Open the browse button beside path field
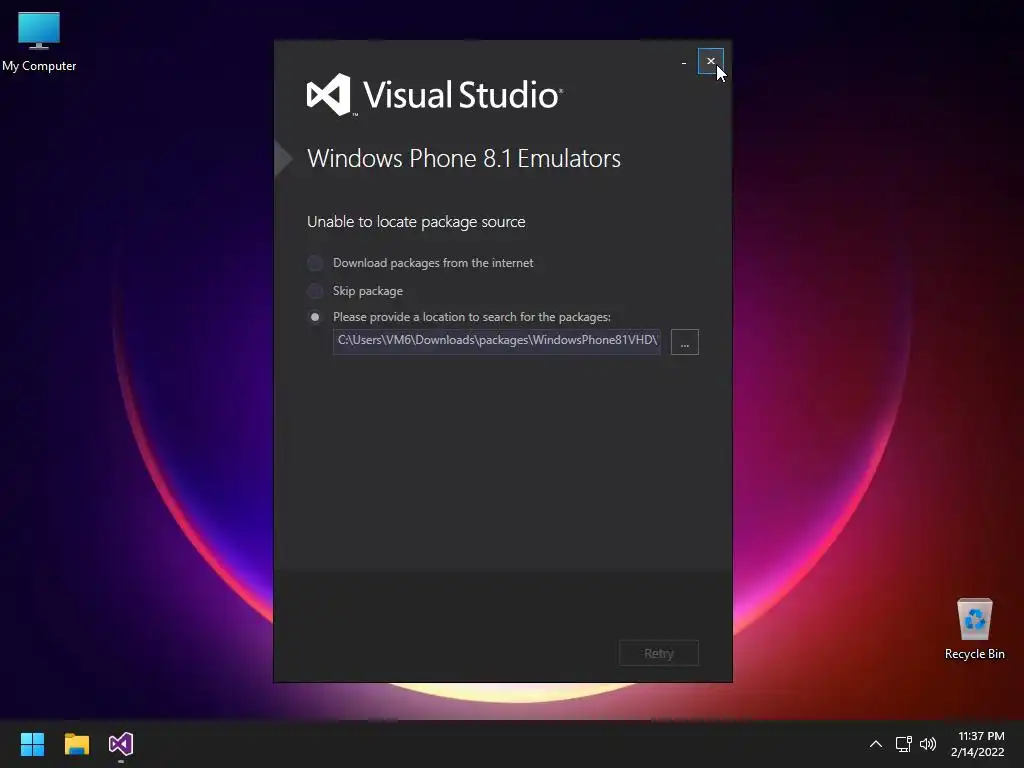The image size is (1024, 768). point(684,342)
